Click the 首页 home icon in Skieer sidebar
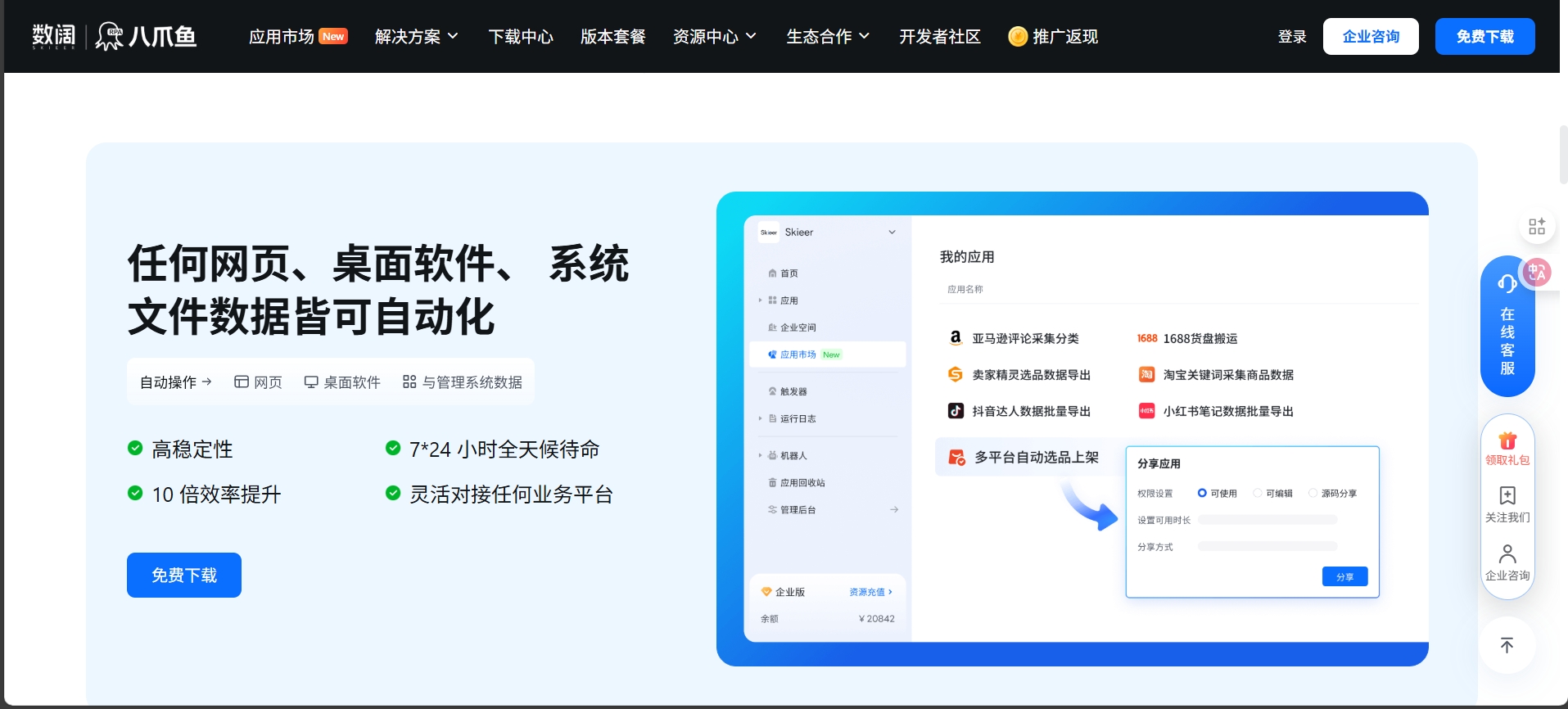Viewport: 1568px width, 709px height. coord(772,273)
